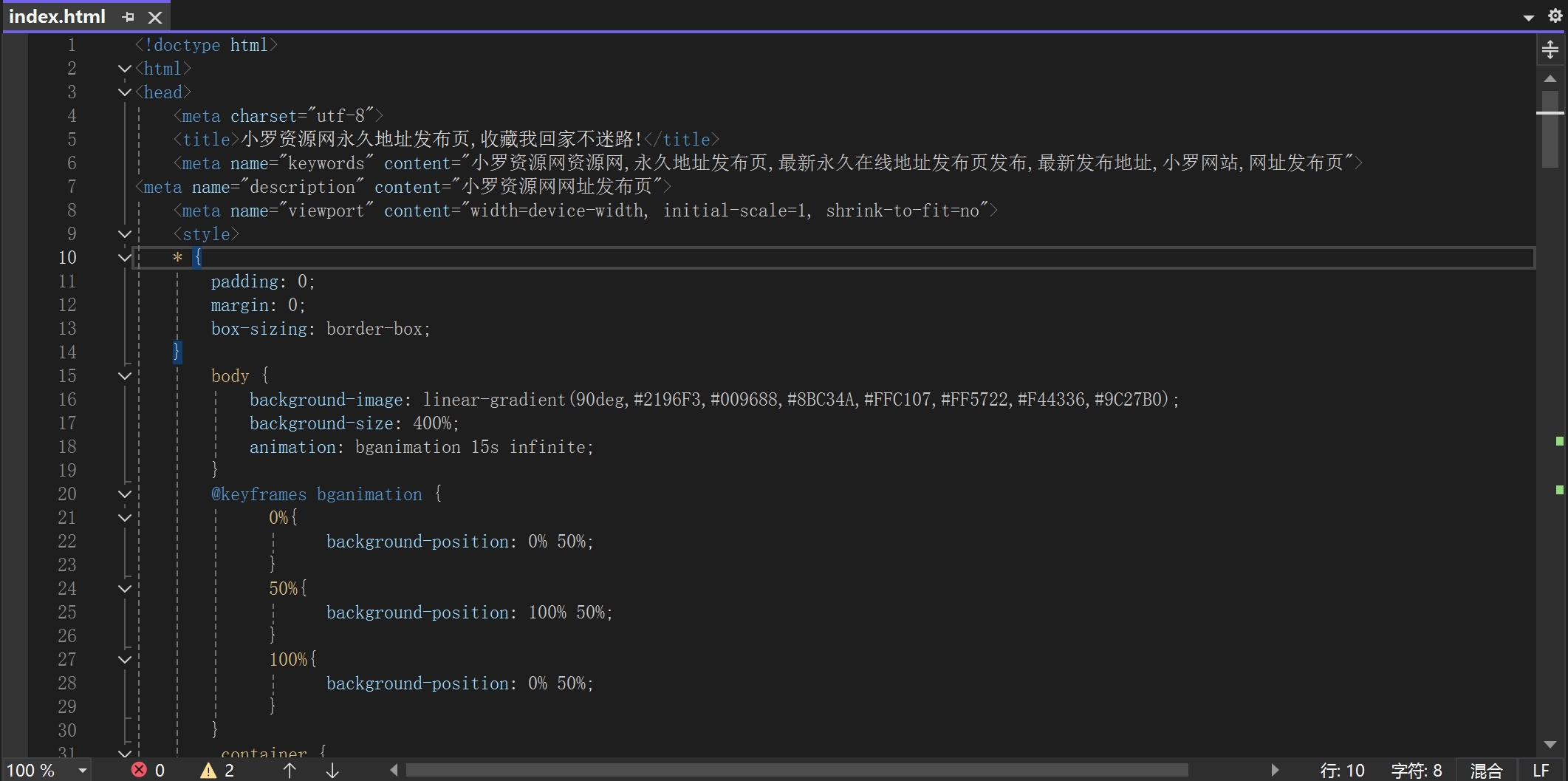Collapse the head tag on line 3
Viewport: 1568px width, 781px height.
click(x=125, y=92)
